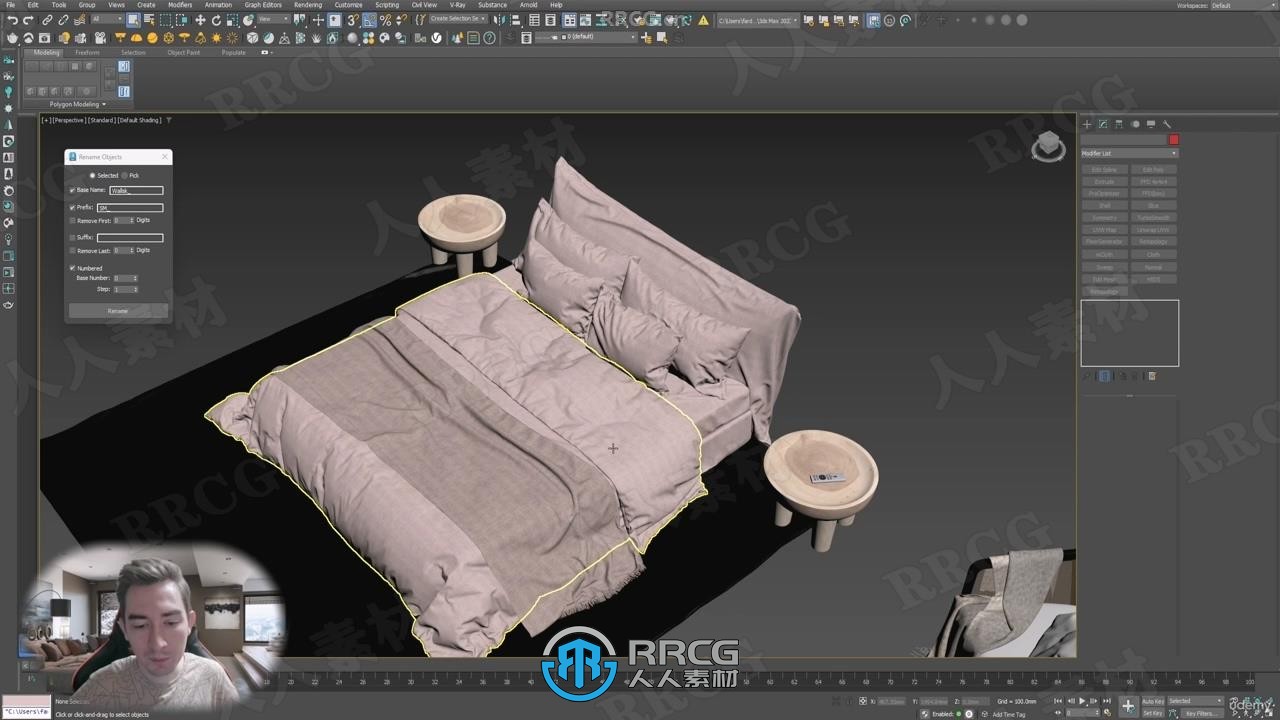
Task: Toggle the Base Name checkbox
Action: click(72, 190)
